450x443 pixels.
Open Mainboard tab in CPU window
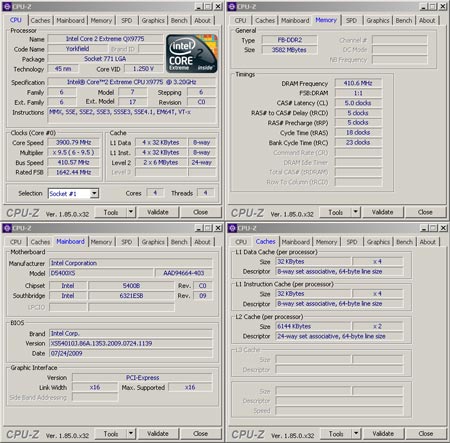[70, 21]
